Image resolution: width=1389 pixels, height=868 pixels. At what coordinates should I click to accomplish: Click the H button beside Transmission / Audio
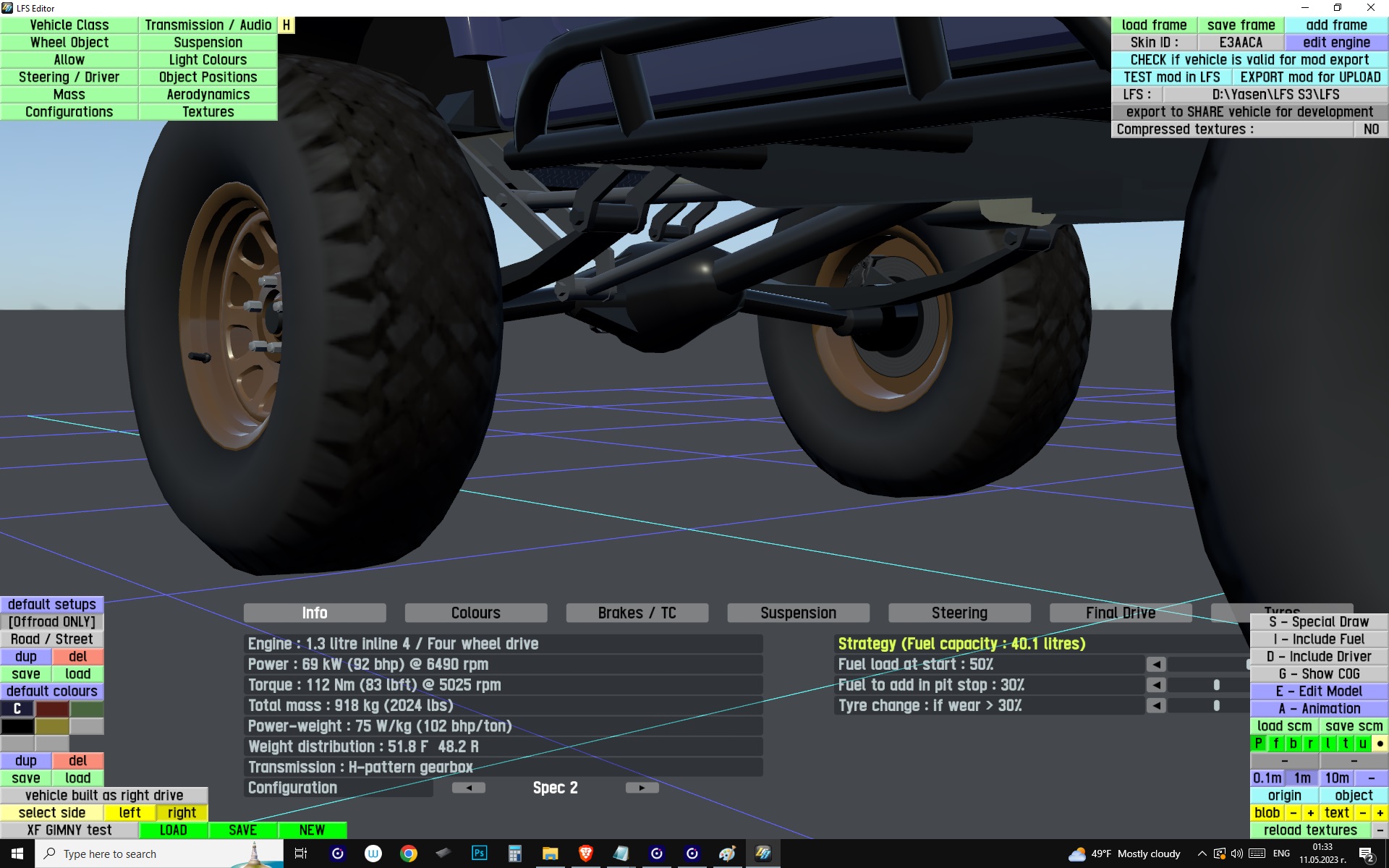(x=286, y=25)
